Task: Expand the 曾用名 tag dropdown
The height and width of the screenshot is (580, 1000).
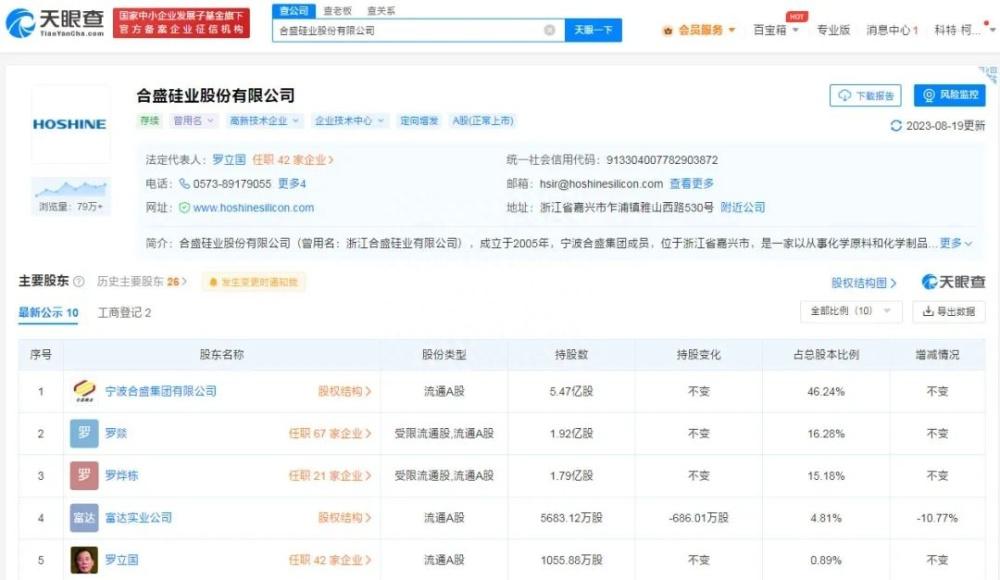Action: 193,121
